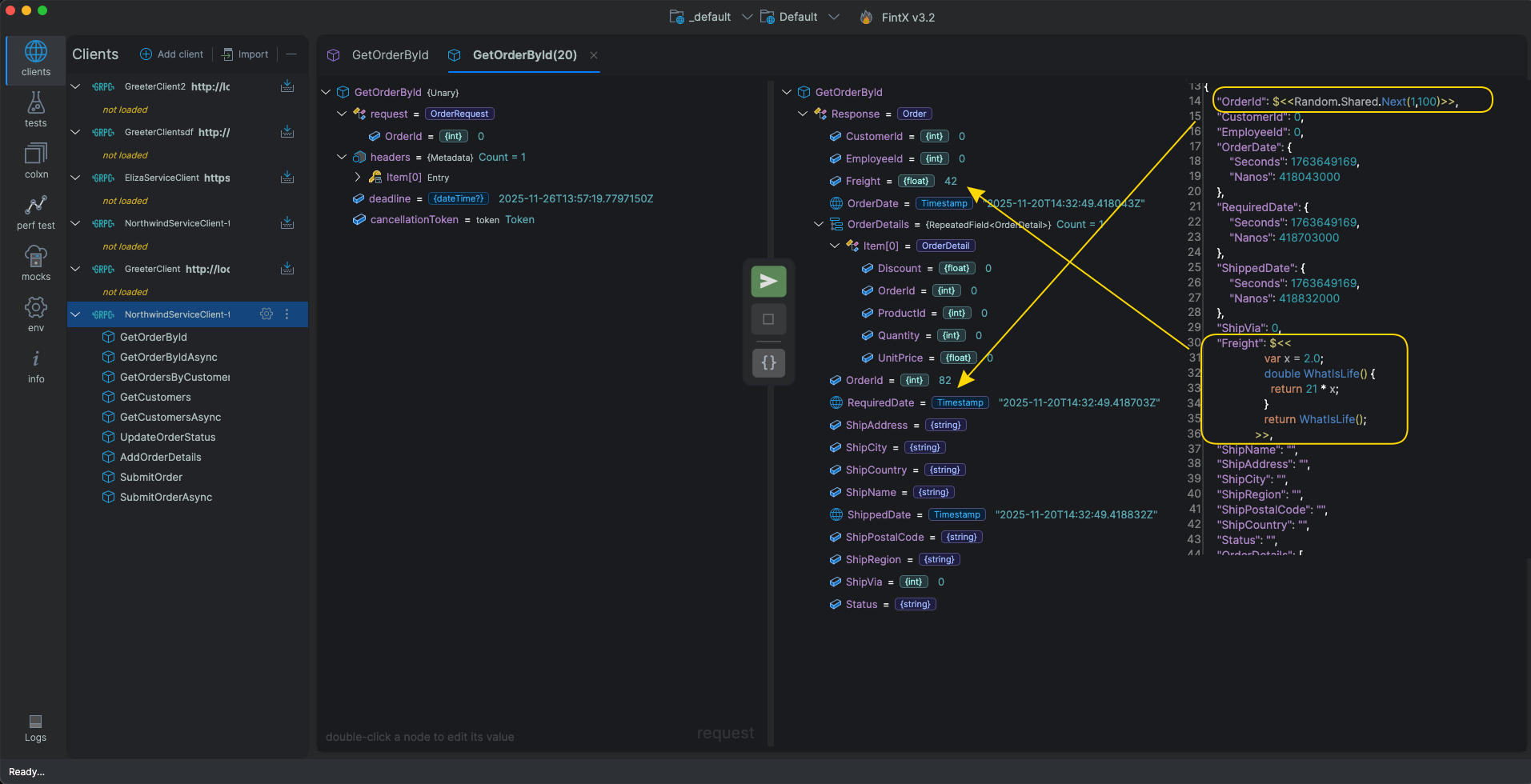Screen dimensions: 1531x784
Task: Collapse the OrderDetails response node
Action: point(819,225)
